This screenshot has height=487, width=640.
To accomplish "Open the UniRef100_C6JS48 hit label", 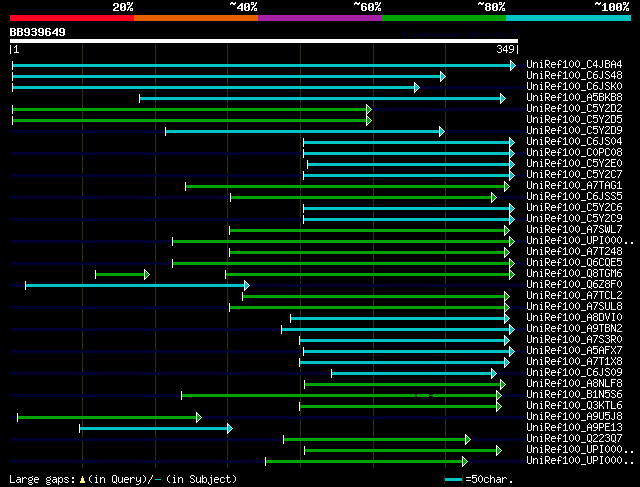I will (x=574, y=76).
